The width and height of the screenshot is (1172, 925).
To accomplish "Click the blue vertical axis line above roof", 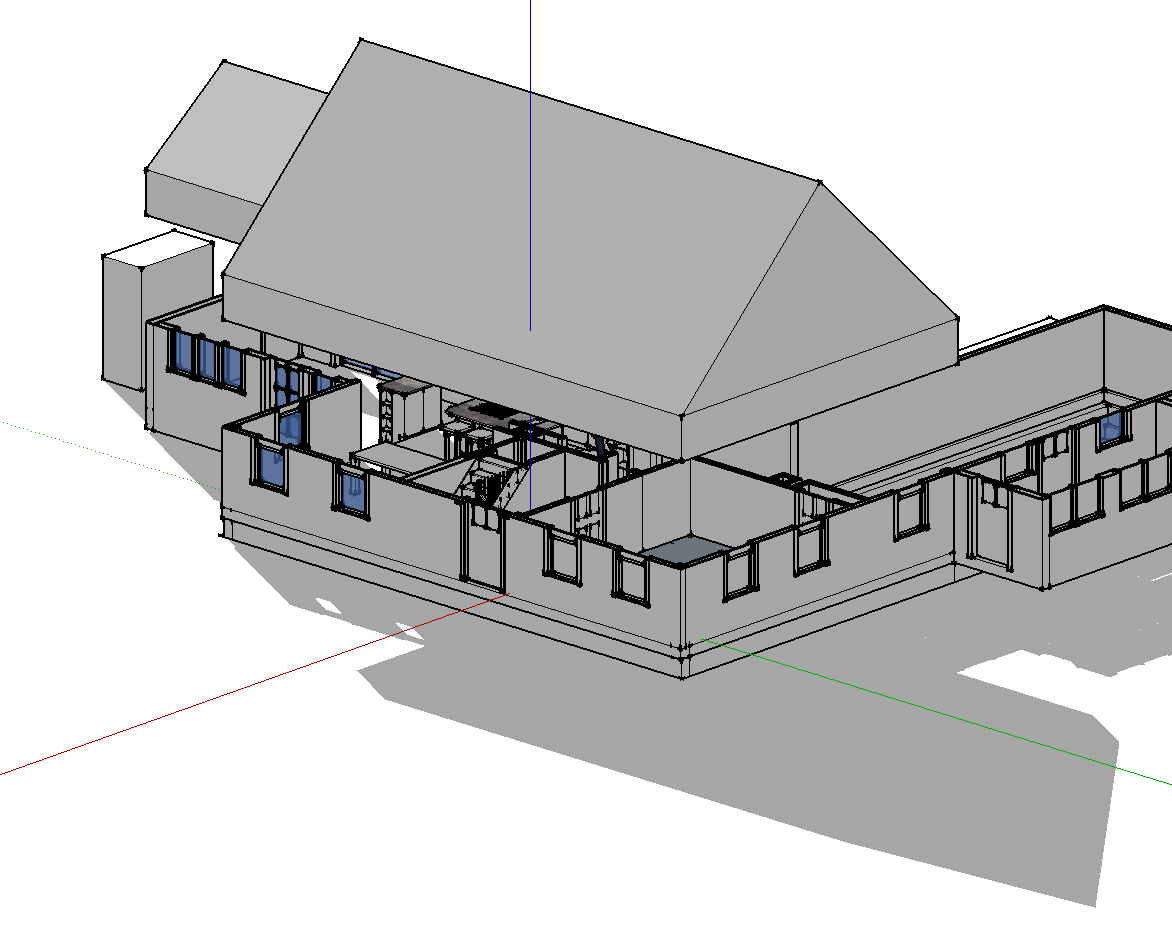I will 531,164.
